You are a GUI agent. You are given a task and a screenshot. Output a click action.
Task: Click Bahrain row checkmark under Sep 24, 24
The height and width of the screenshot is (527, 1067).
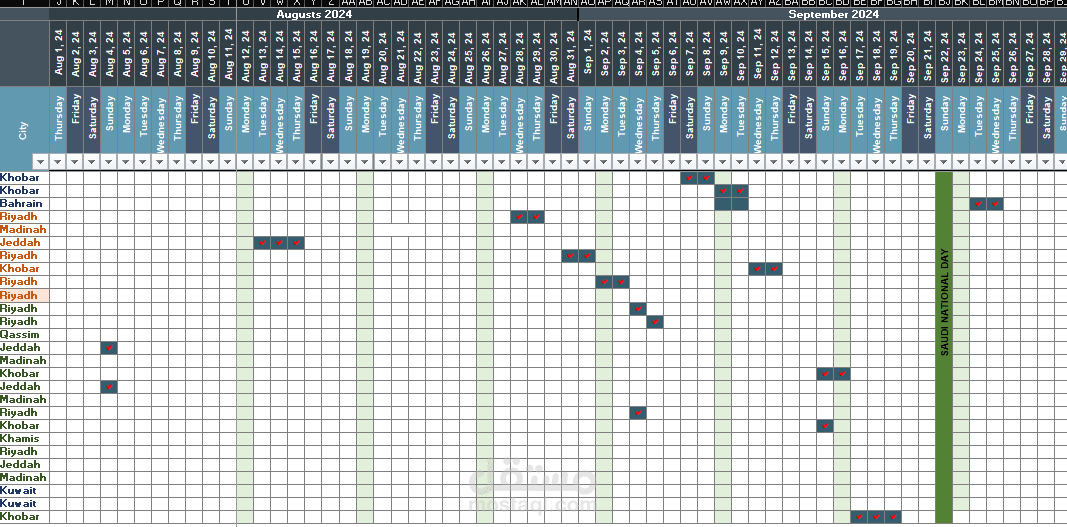(x=979, y=204)
